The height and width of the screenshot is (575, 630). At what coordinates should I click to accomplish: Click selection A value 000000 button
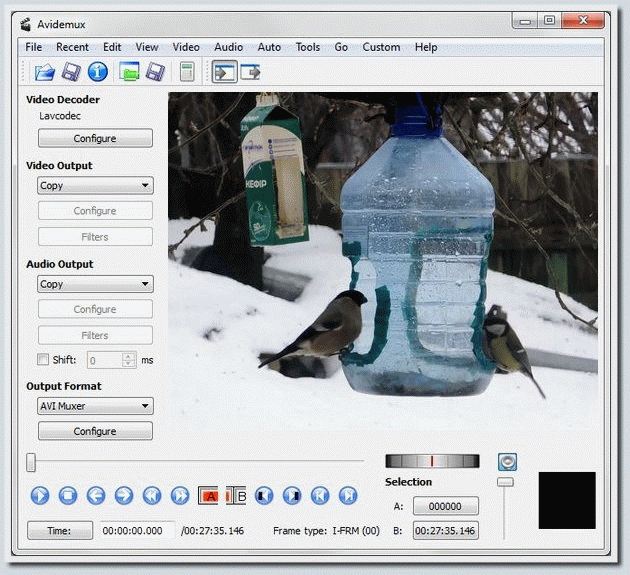click(446, 506)
